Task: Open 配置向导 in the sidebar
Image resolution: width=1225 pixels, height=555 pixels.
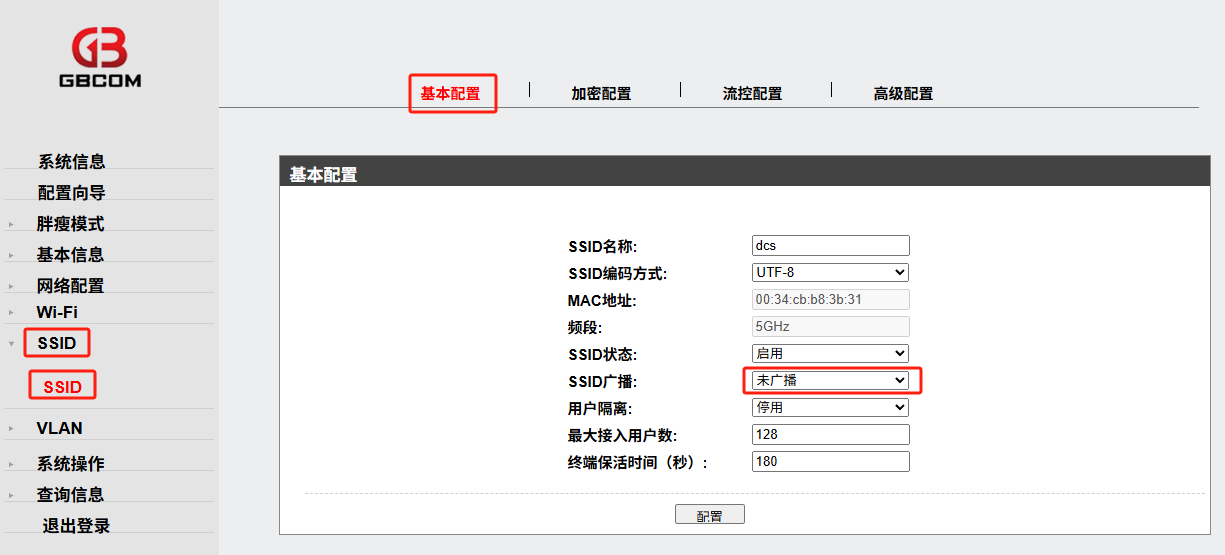Action: pos(72,192)
